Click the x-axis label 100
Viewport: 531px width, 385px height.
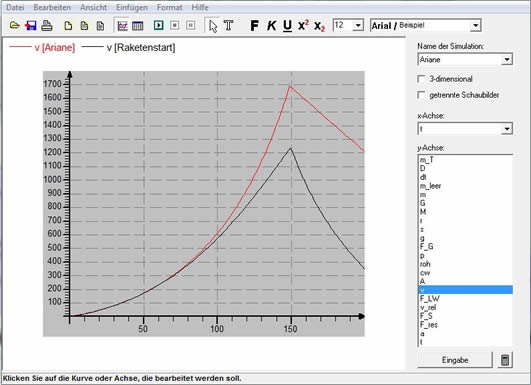click(217, 329)
